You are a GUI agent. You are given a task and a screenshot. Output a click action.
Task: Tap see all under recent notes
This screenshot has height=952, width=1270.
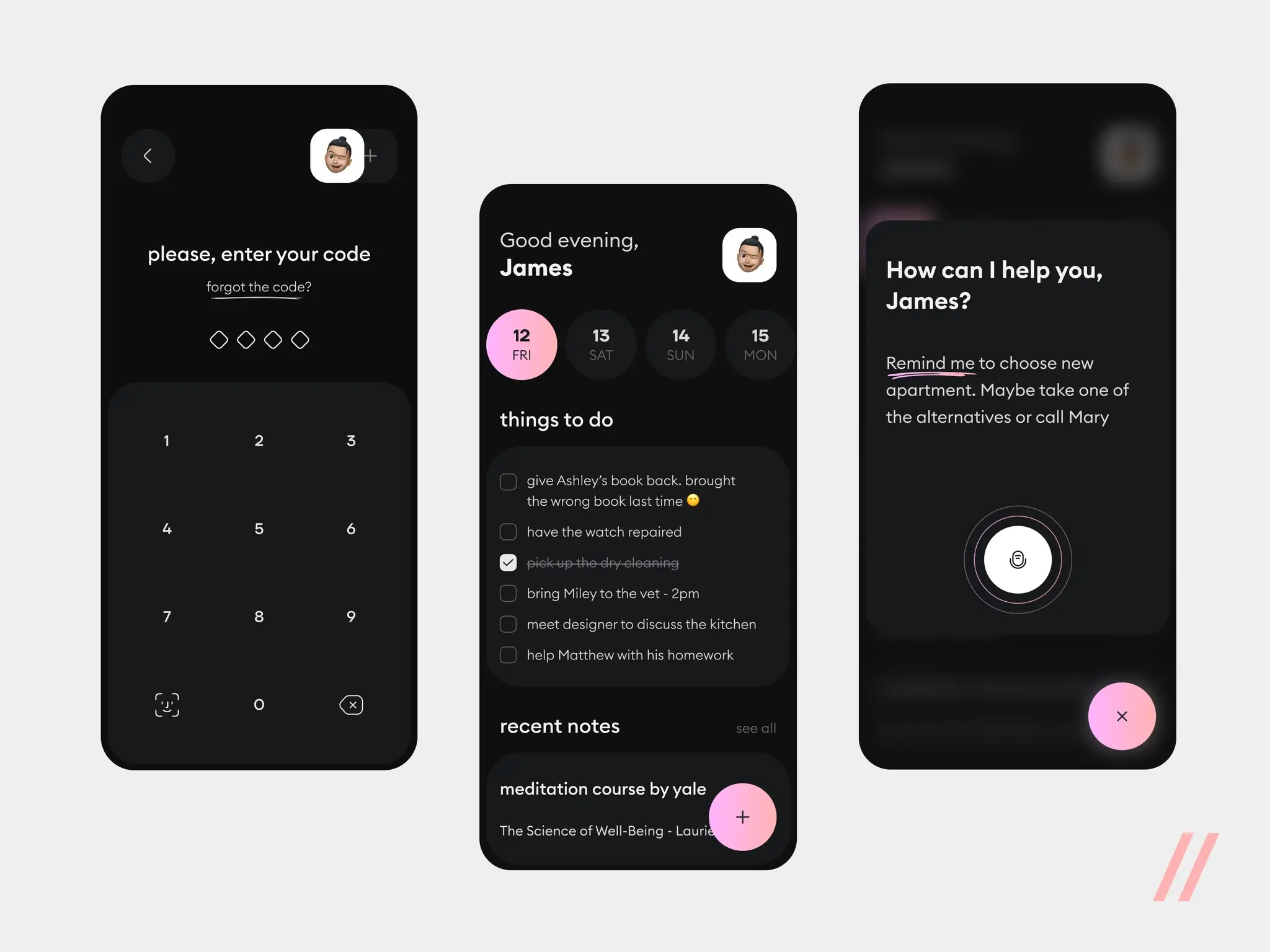point(756,728)
